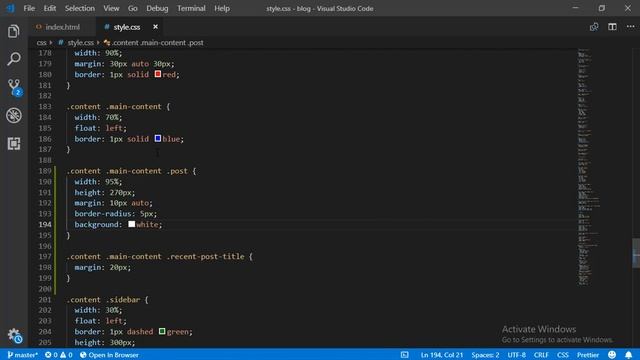Click the VS Code logo in title bar
640x360 pixels.
(x=10, y=8)
